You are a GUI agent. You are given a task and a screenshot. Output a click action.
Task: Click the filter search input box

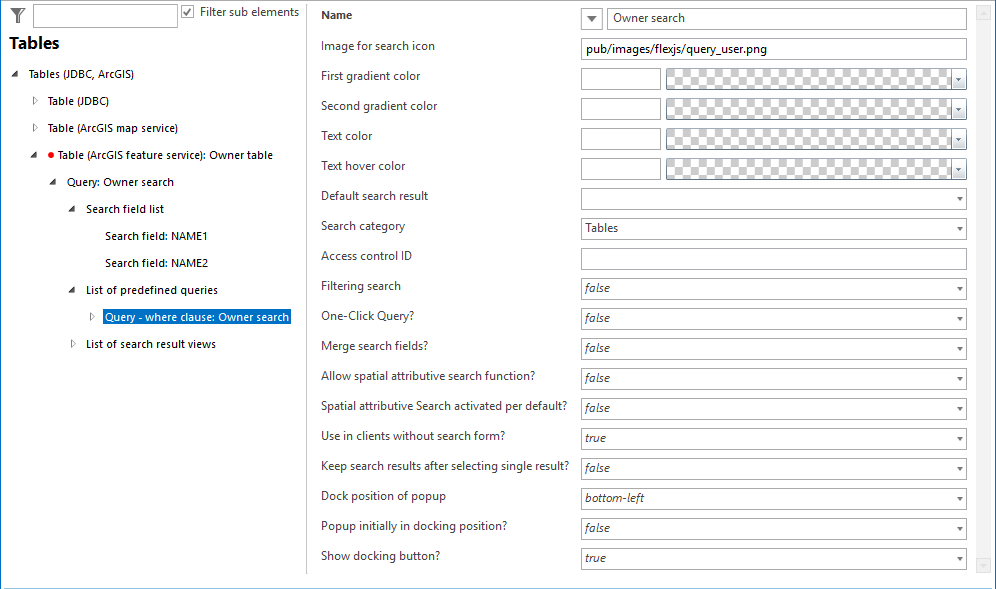point(104,15)
